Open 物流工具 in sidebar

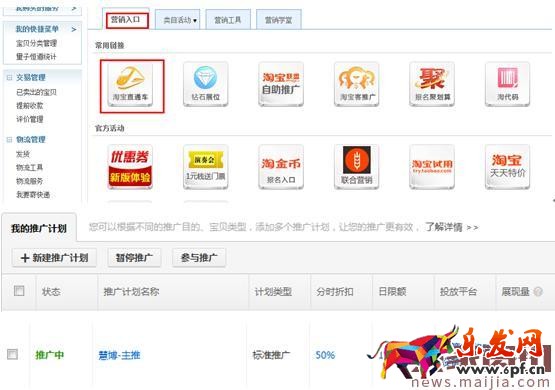coord(29,167)
